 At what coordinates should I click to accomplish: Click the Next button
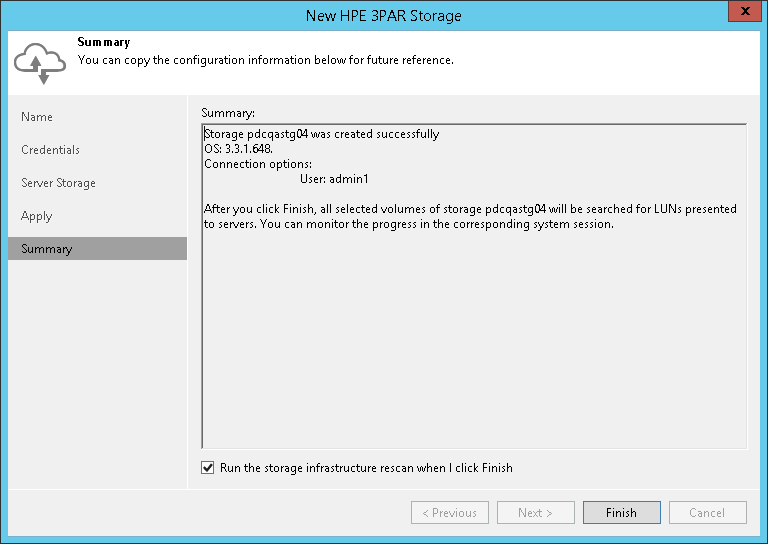(x=536, y=512)
